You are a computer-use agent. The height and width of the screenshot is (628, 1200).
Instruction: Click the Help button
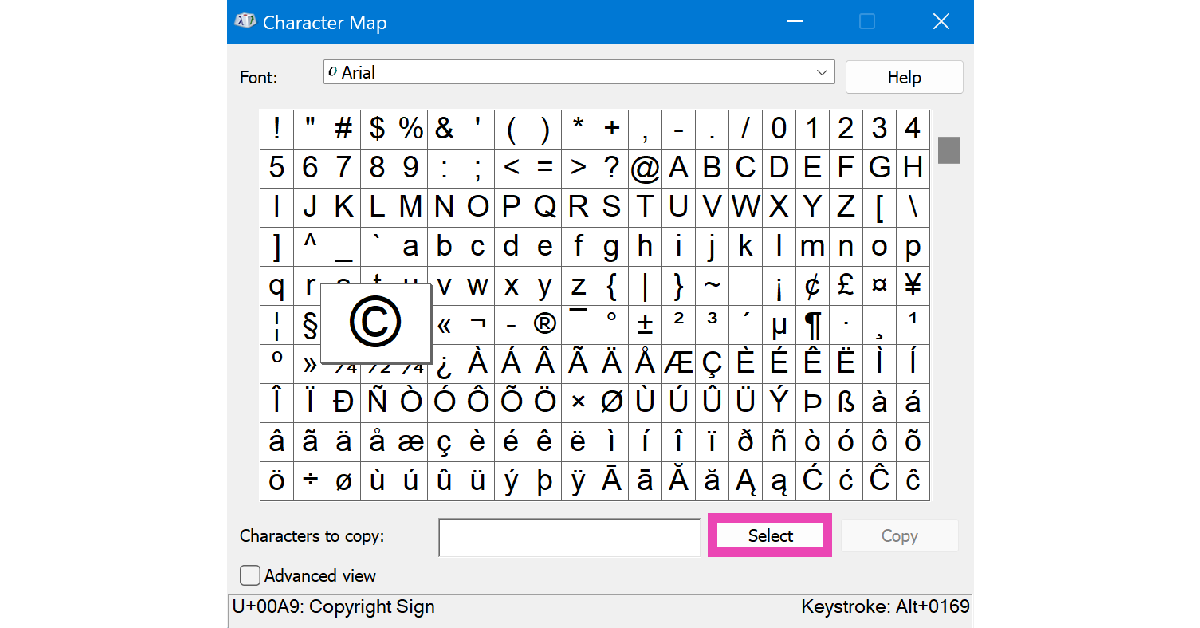(904, 77)
